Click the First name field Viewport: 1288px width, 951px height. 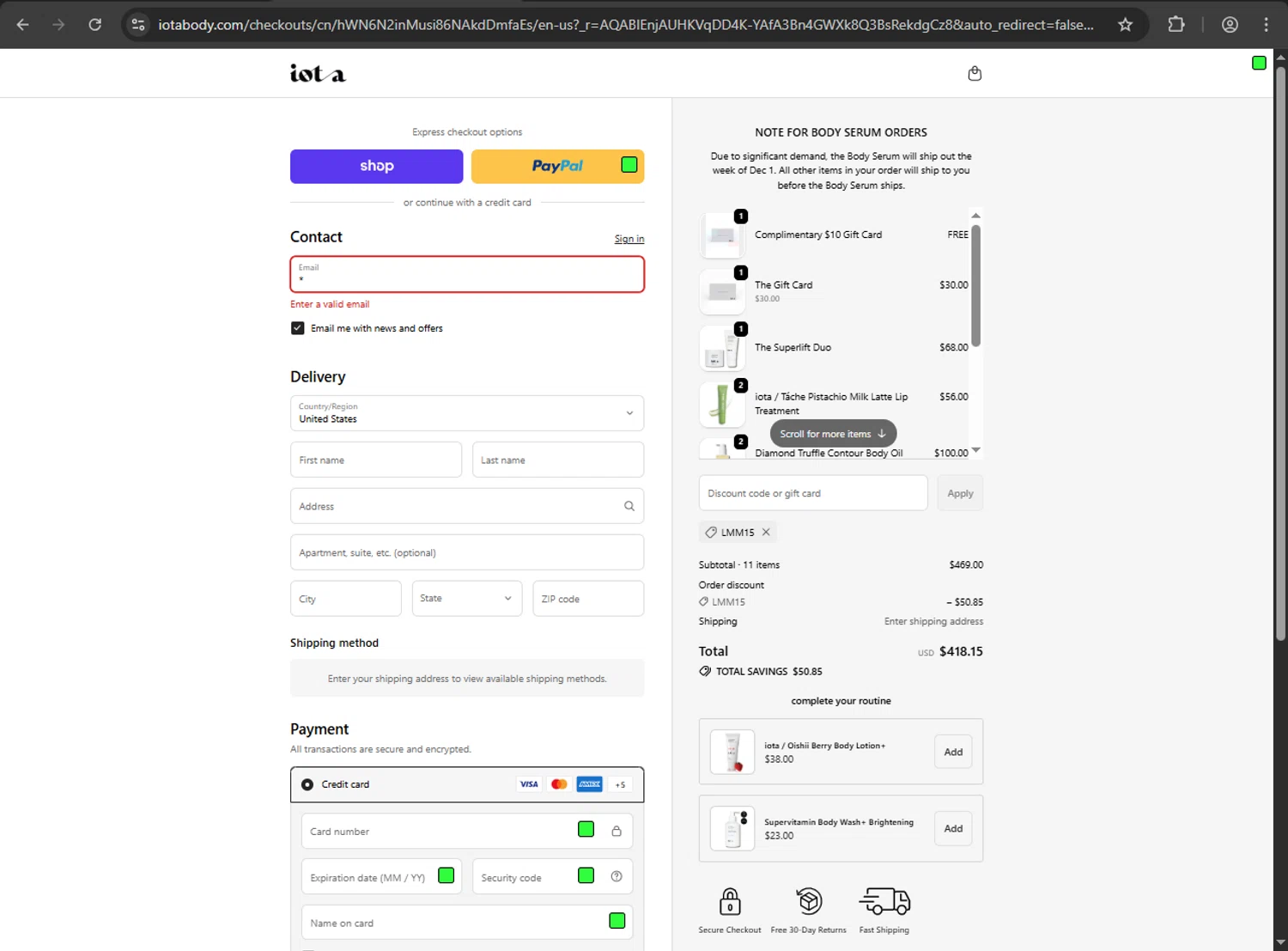[376, 460]
